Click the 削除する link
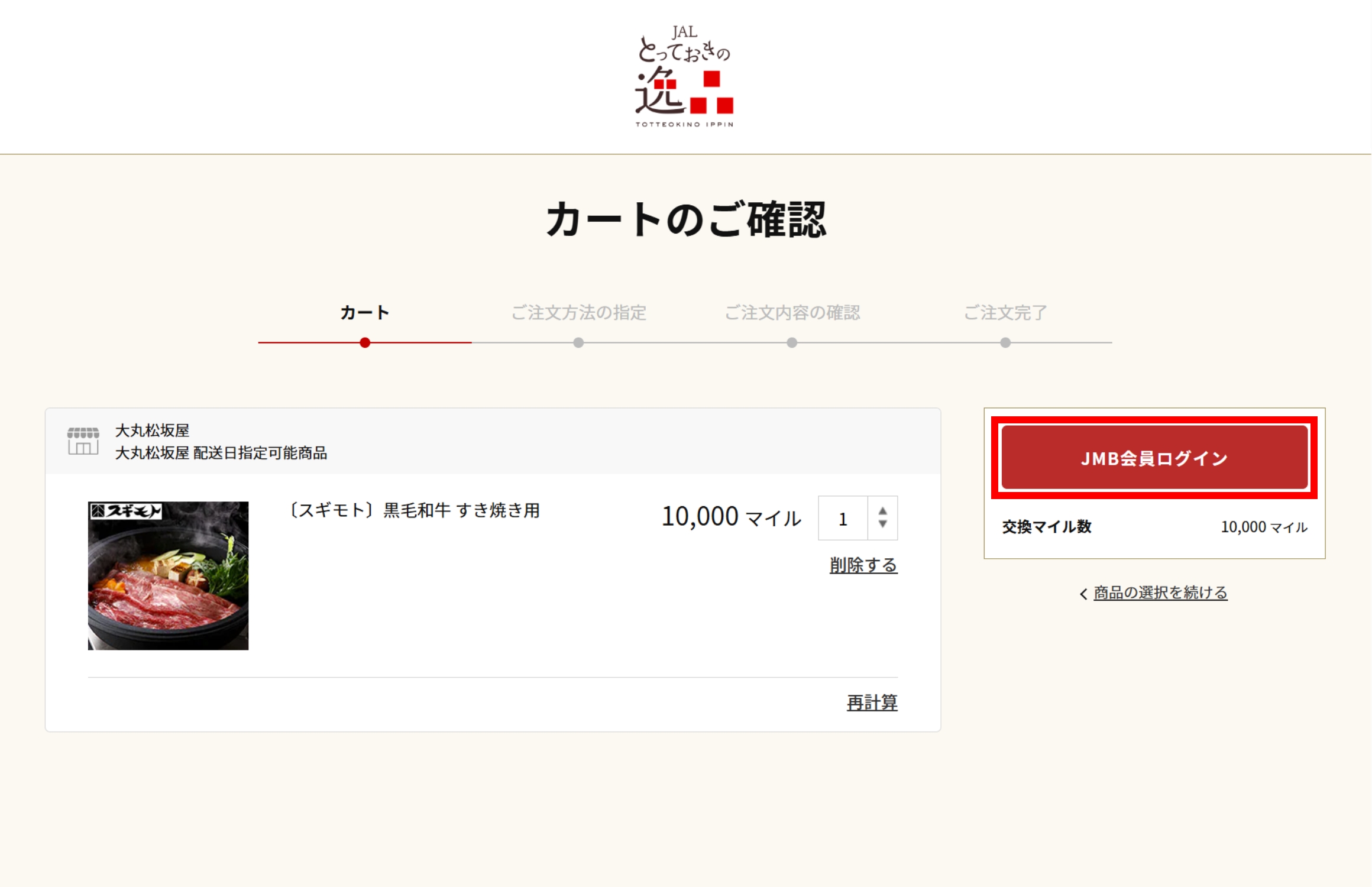 (x=863, y=565)
